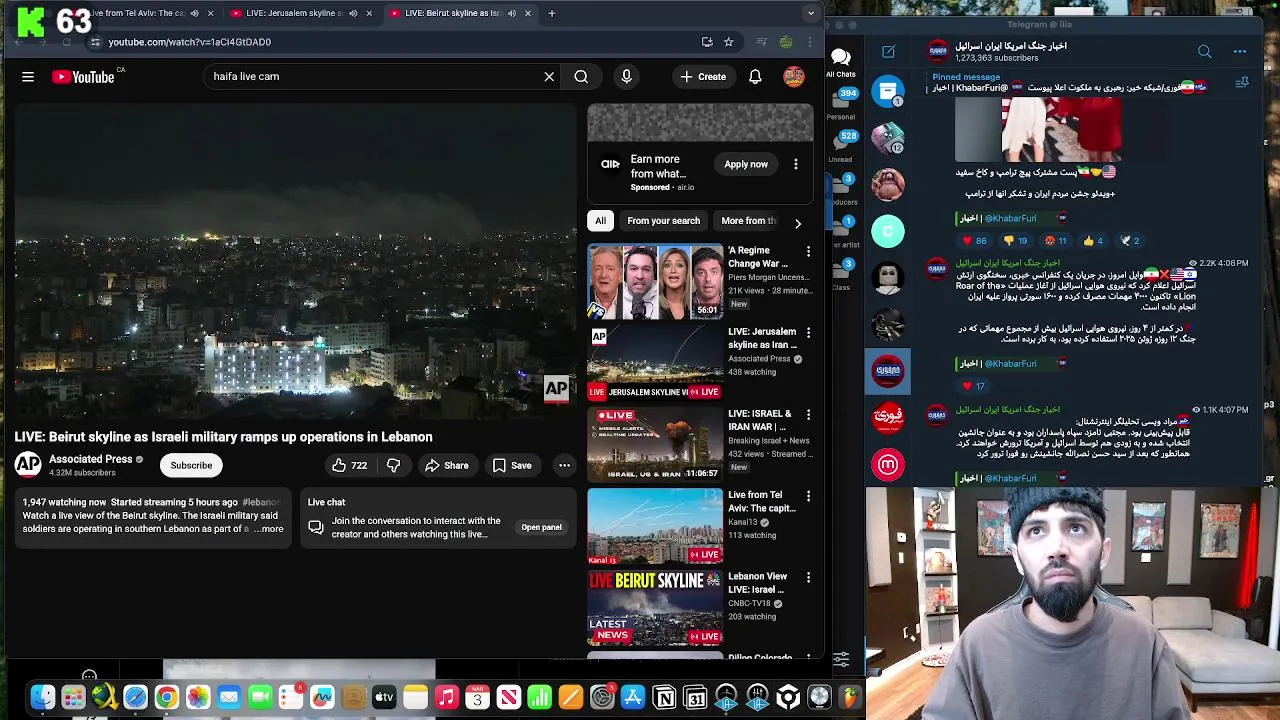This screenshot has height=720, width=1280.
Task: Select 'From your search' filter chip
Action: pos(663,221)
